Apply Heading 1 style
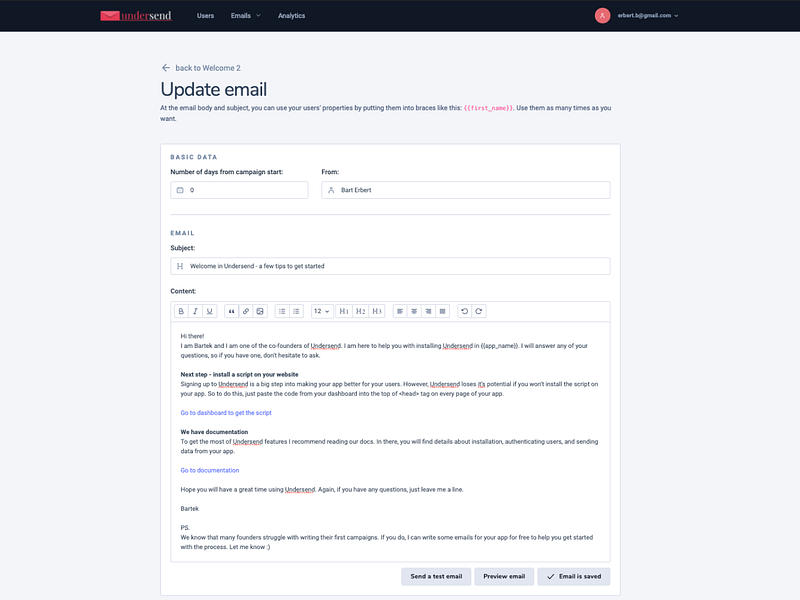 344,311
